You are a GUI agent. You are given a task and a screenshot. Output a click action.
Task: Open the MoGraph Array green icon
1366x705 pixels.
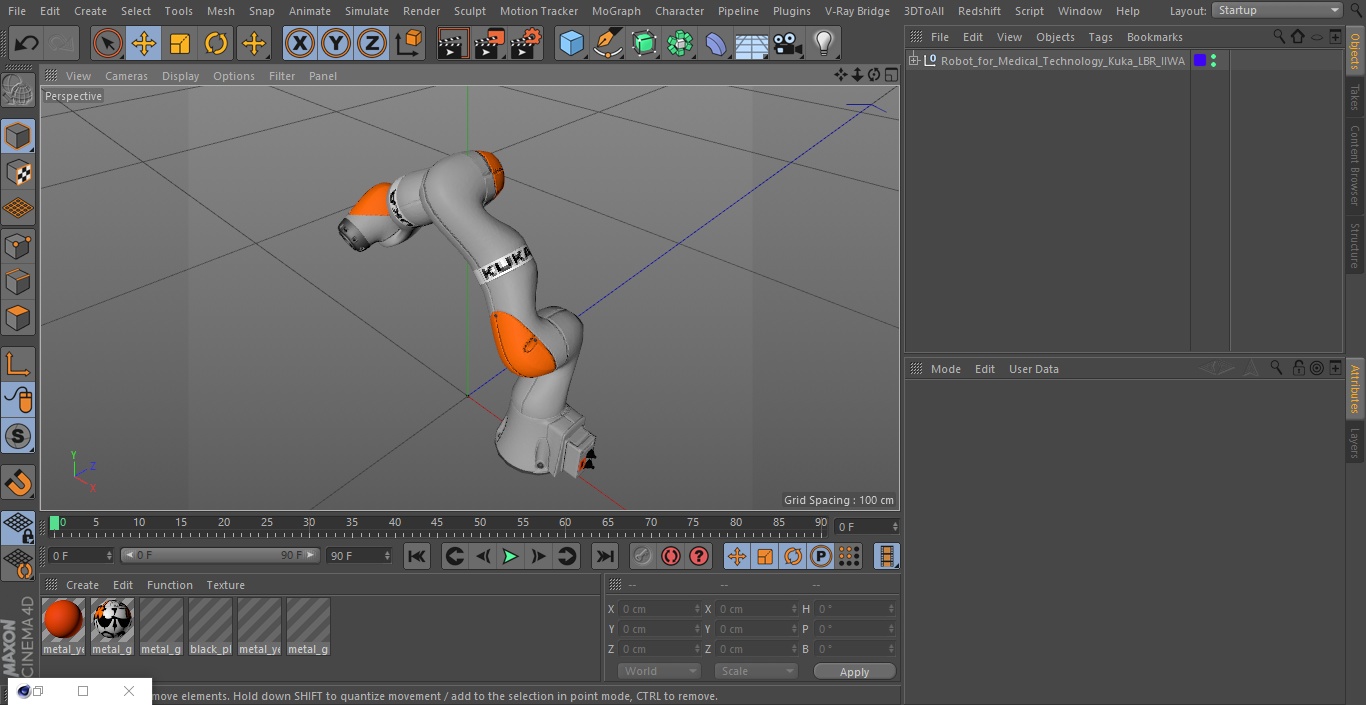coord(680,43)
